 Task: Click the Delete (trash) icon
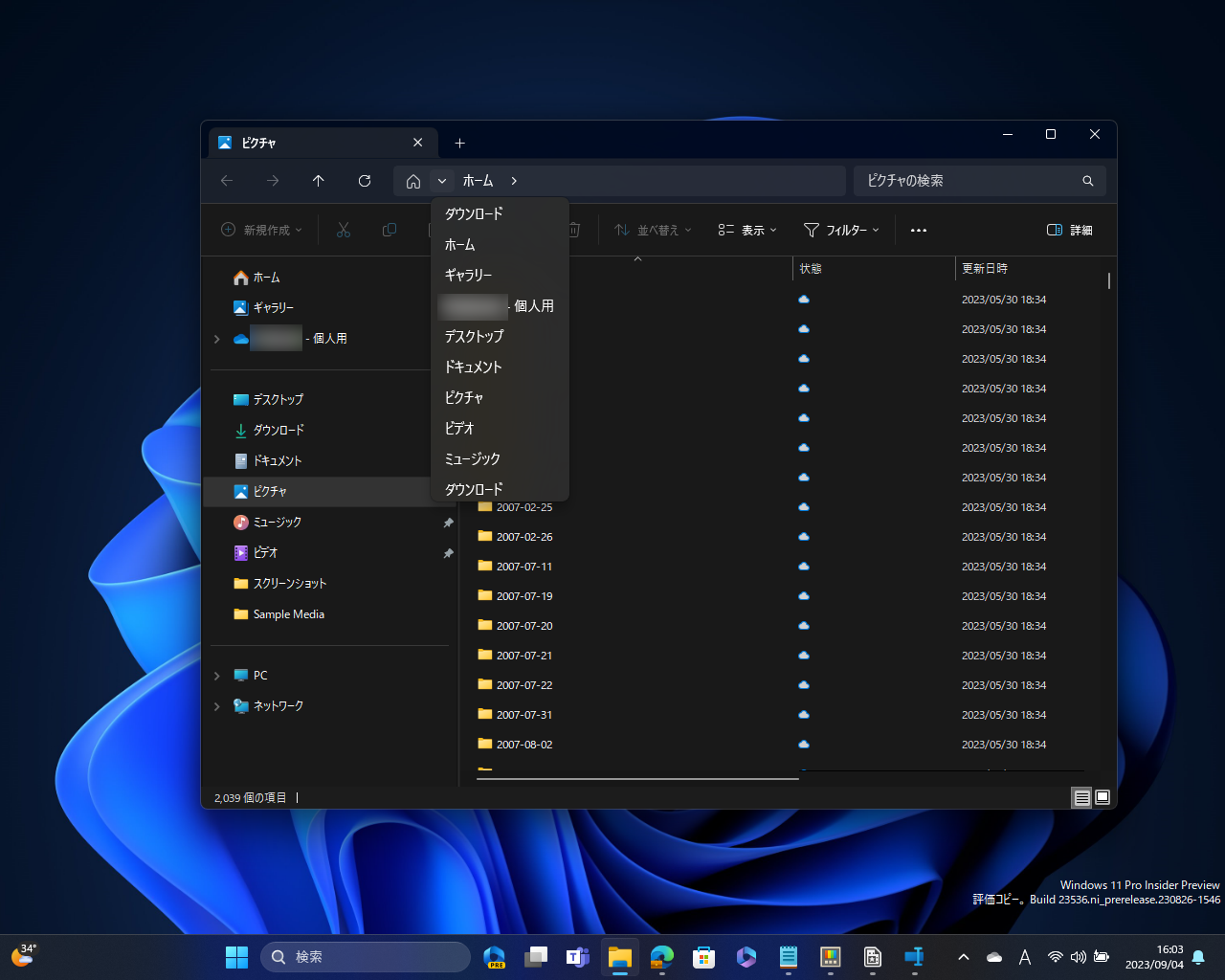[x=573, y=230]
